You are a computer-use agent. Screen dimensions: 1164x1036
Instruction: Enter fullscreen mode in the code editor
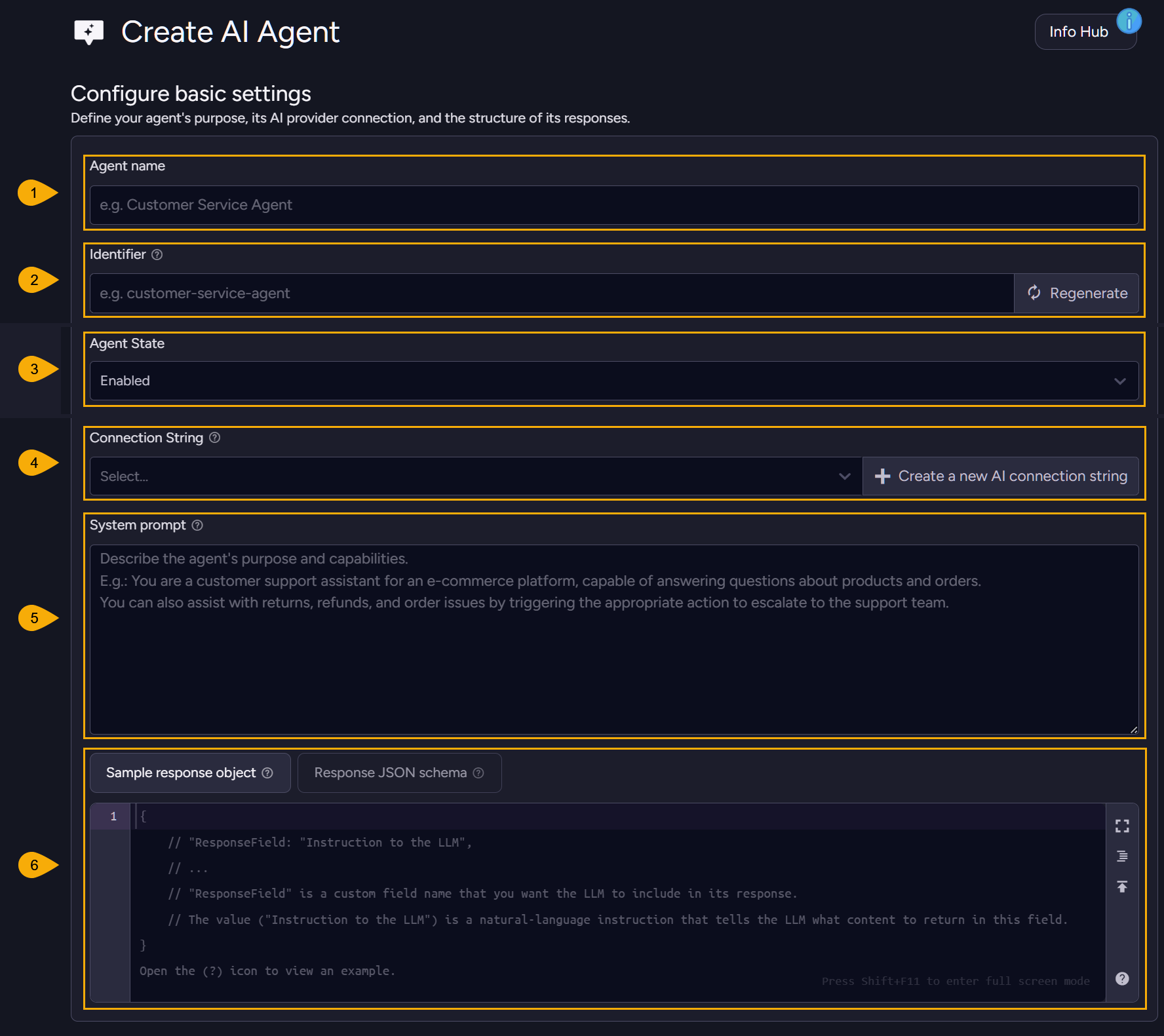pyautogui.click(x=1122, y=826)
